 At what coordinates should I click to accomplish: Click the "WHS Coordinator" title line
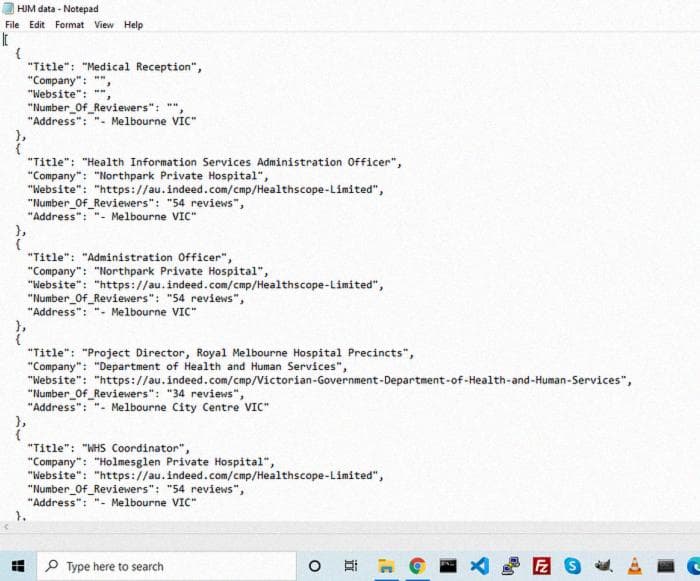tap(108, 448)
